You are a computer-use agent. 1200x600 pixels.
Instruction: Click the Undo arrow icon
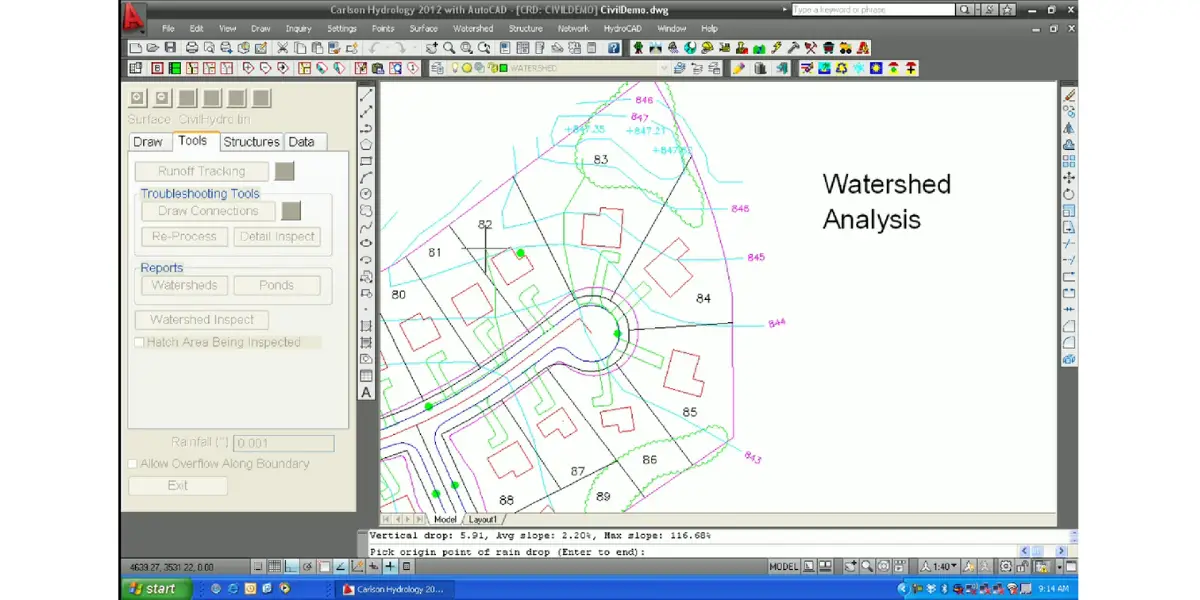[374, 47]
